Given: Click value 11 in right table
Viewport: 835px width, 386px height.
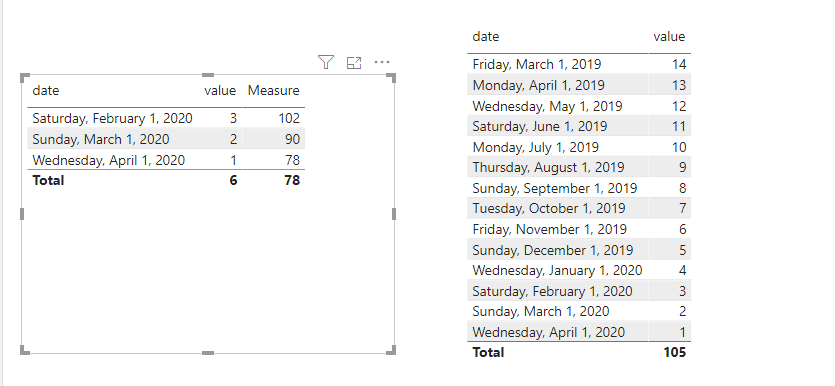Looking at the screenshot, I should coord(679,126).
